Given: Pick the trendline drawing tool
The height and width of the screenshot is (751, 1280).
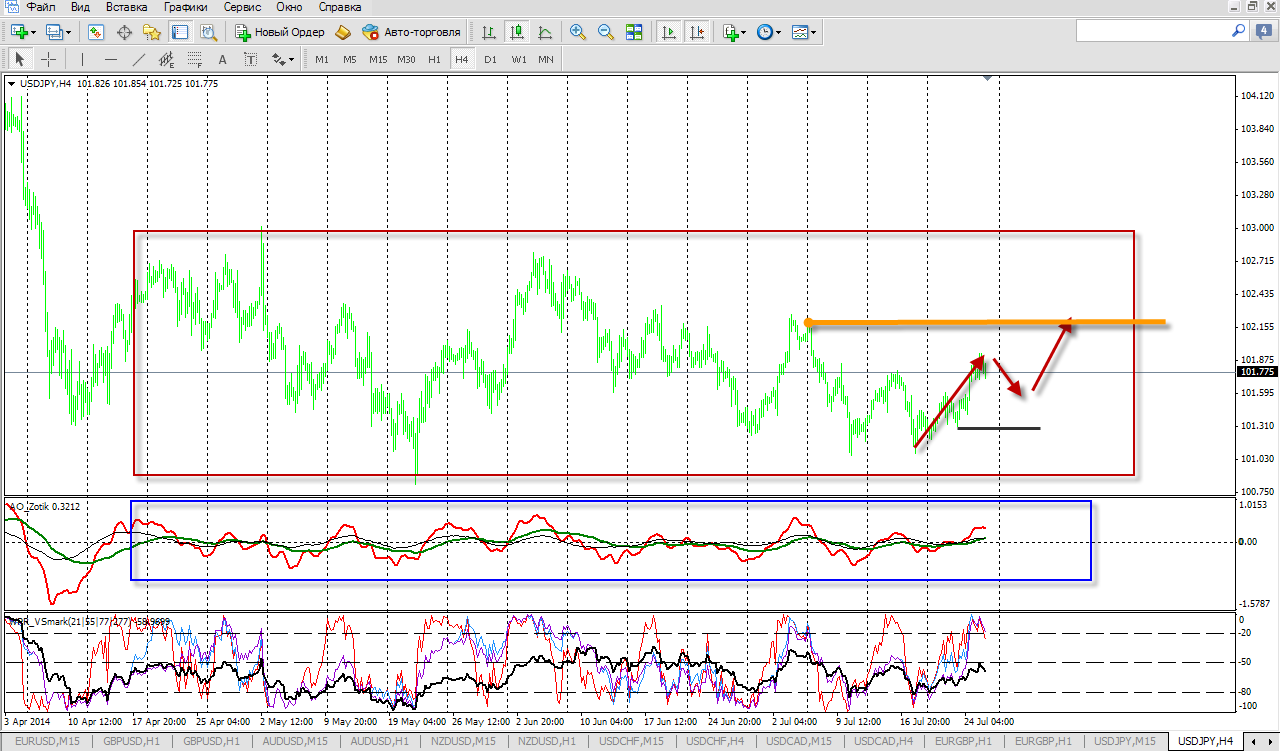Looking at the screenshot, I should pos(139,59).
